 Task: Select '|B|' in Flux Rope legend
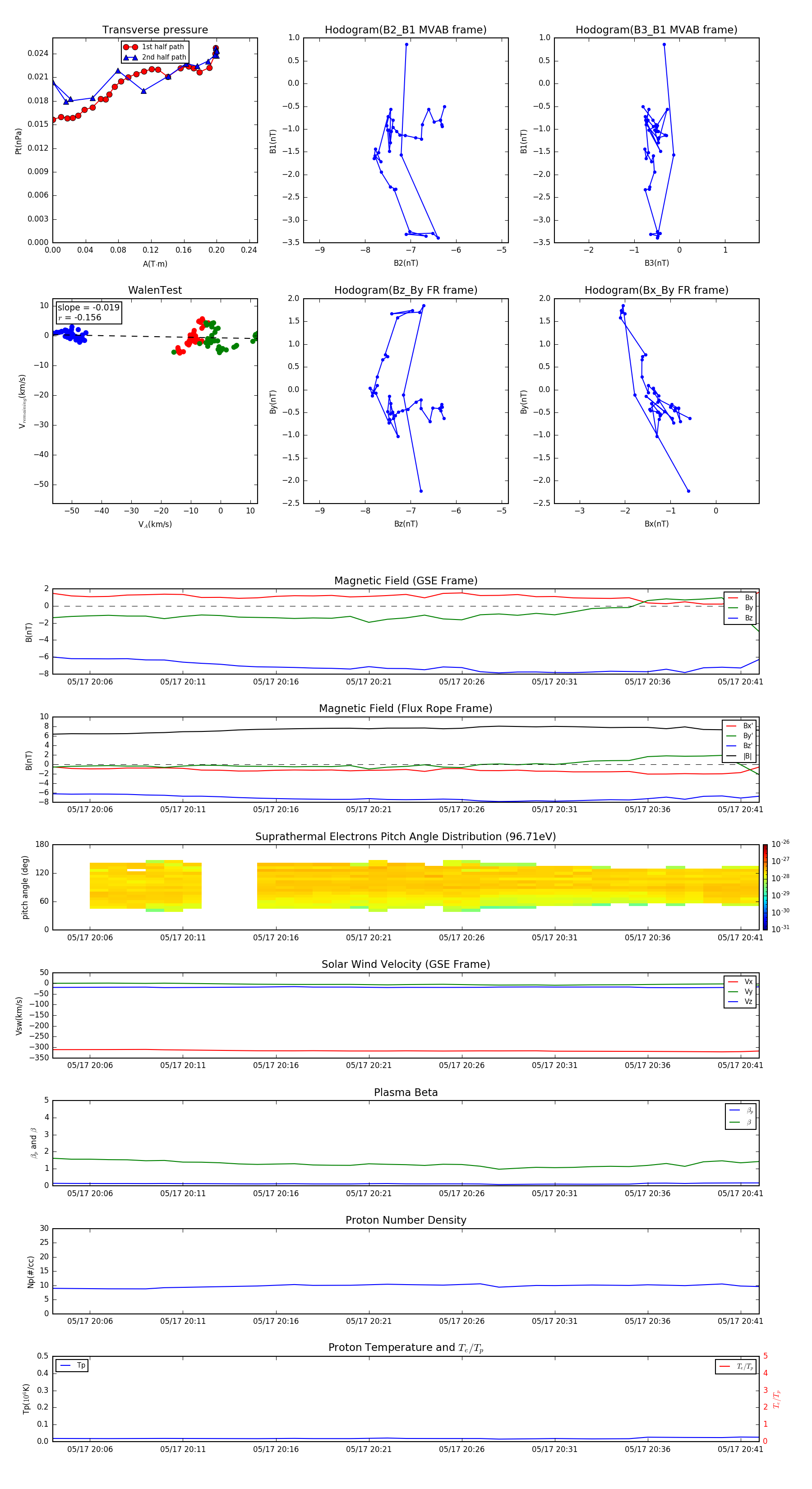(x=740, y=756)
